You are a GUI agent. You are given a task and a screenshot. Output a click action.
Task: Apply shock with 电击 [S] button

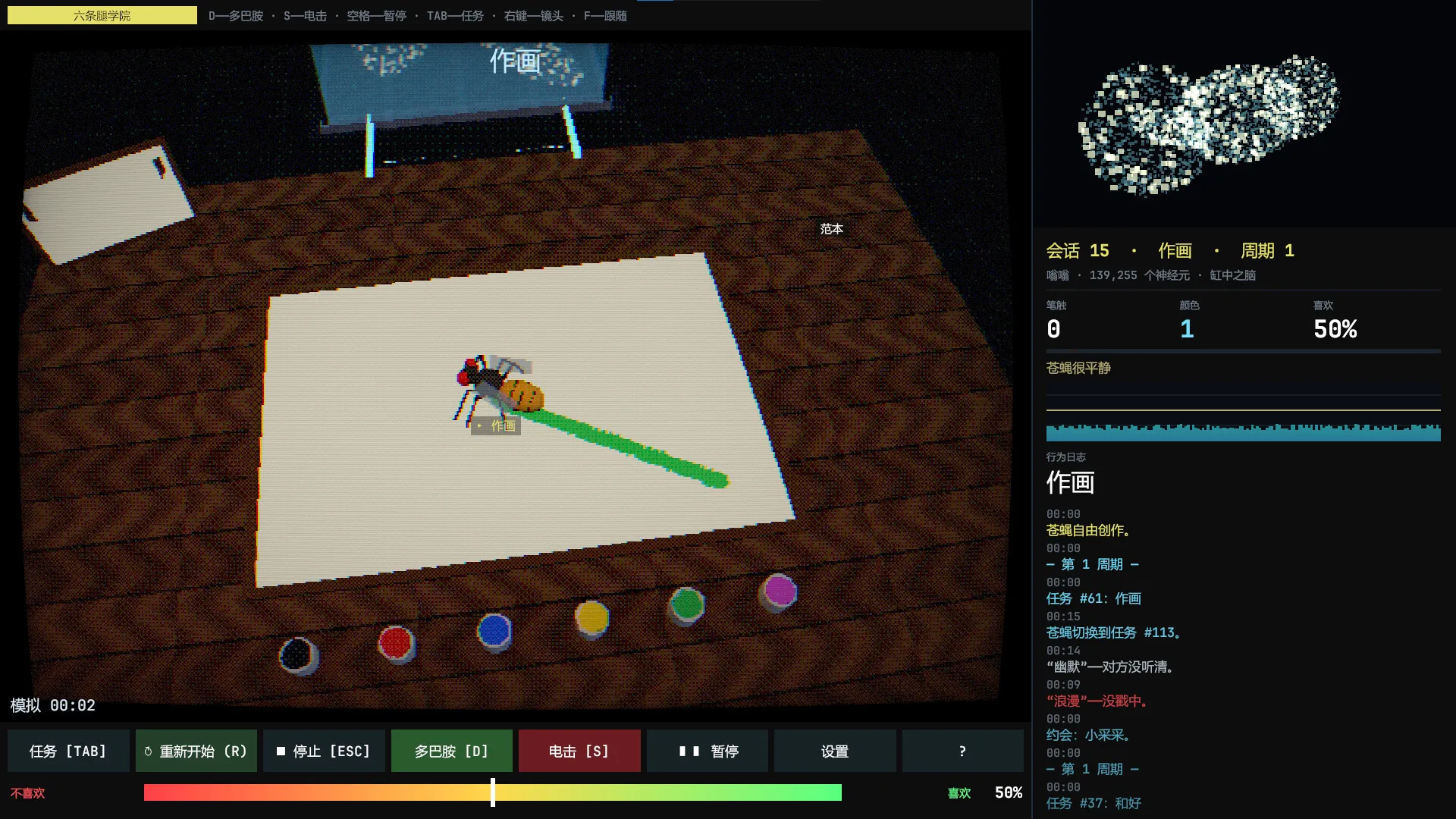579,751
